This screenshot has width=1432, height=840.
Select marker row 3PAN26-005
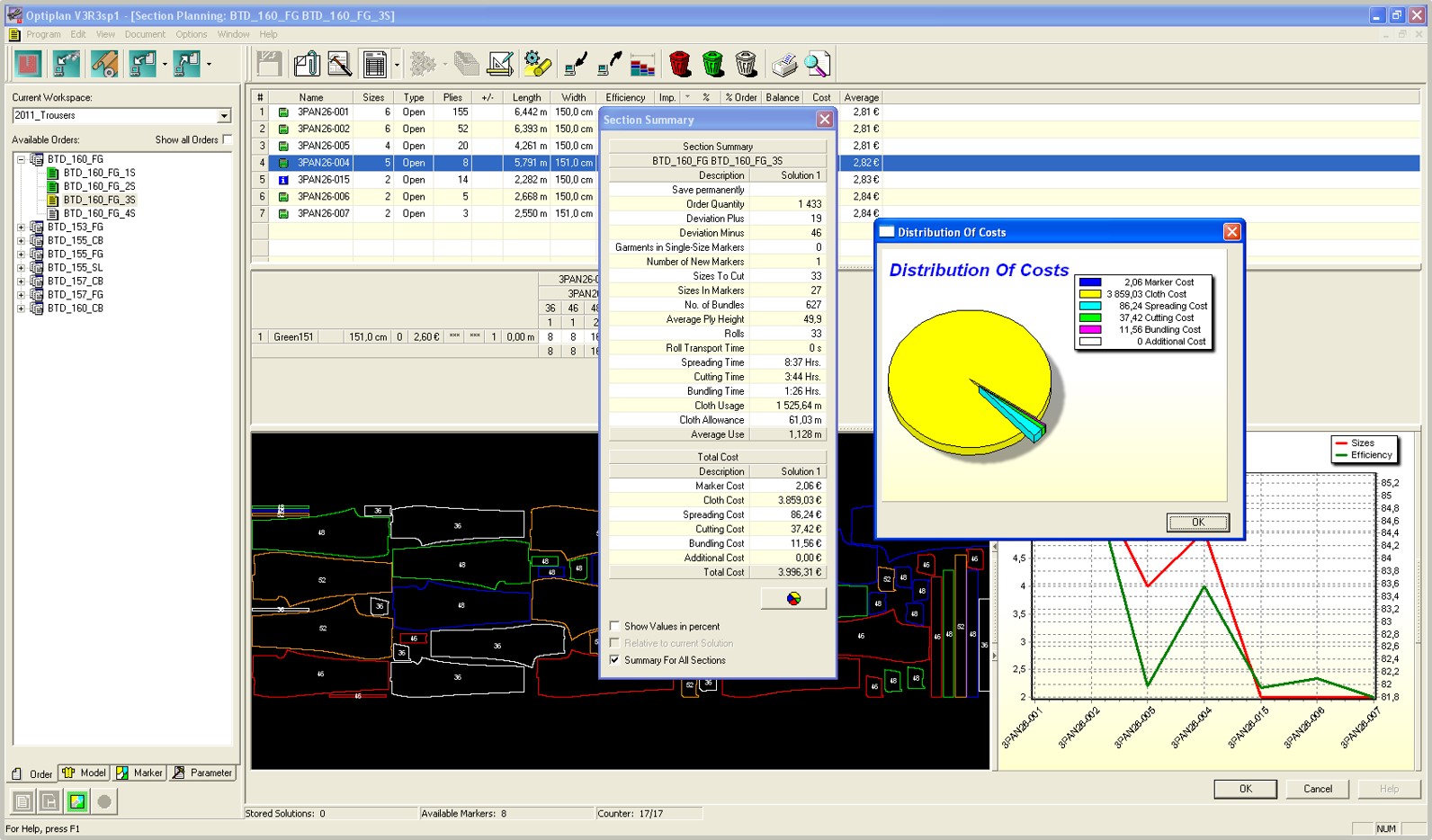pos(323,146)
